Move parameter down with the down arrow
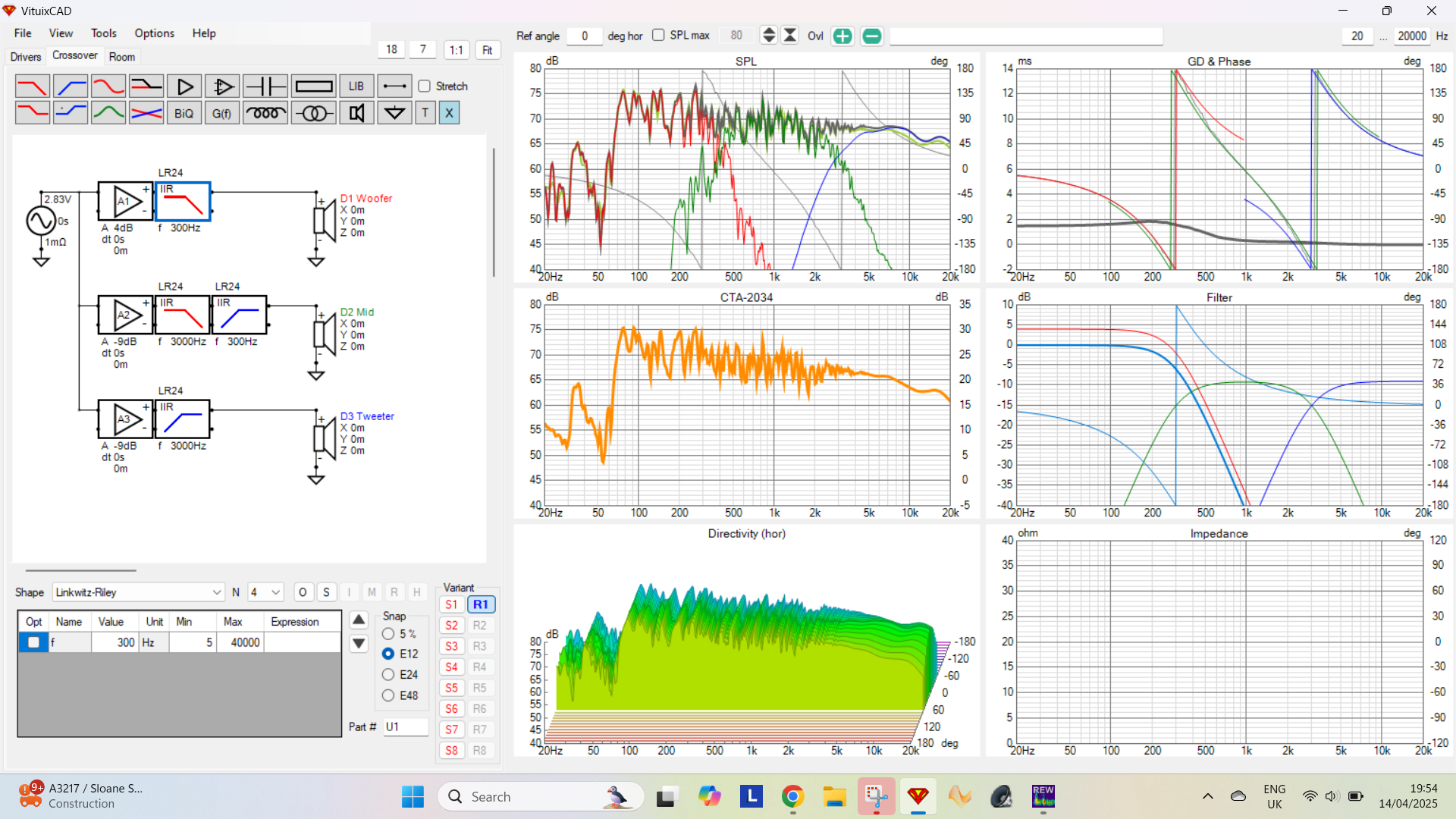The image size is (1456, 819). 359,644
